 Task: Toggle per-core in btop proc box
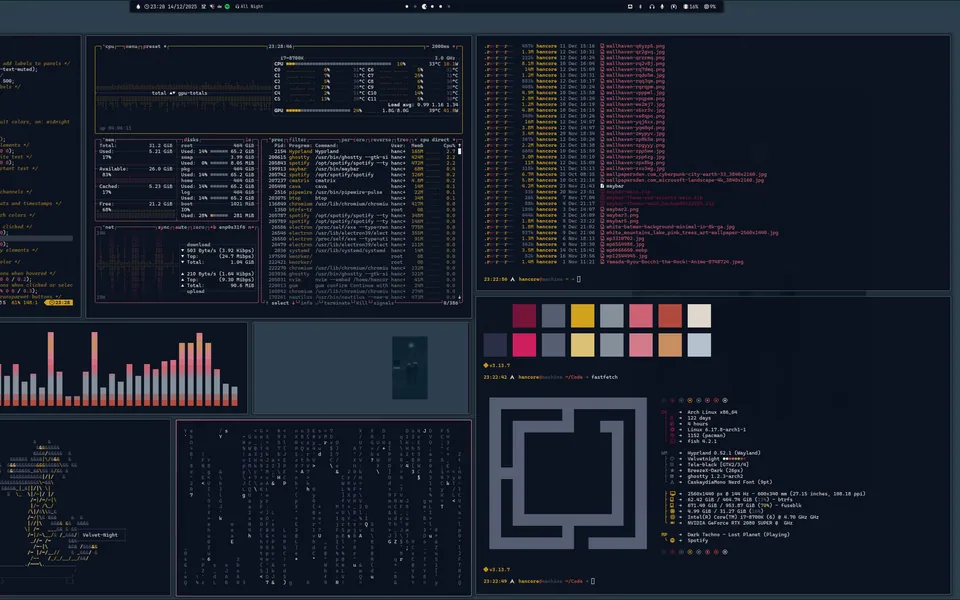pos(354,140)
